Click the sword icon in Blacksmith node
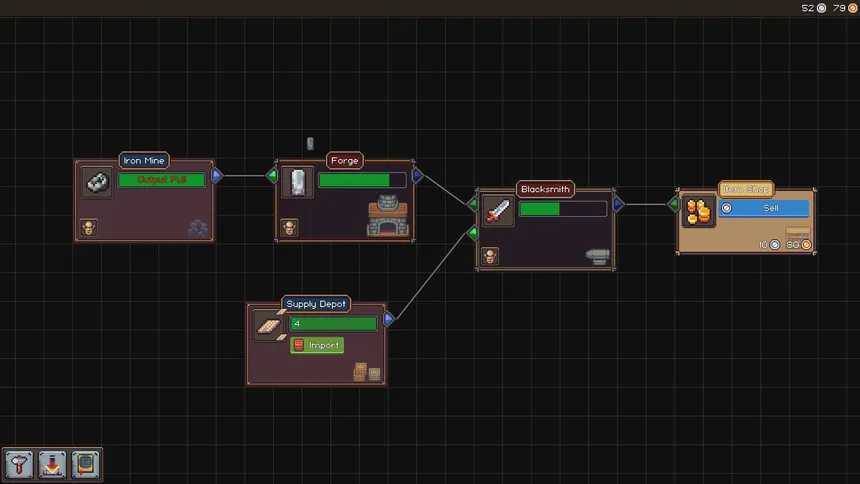Image resolution: width=860 pixels, height=484 pixels. [x=498, y=210]
